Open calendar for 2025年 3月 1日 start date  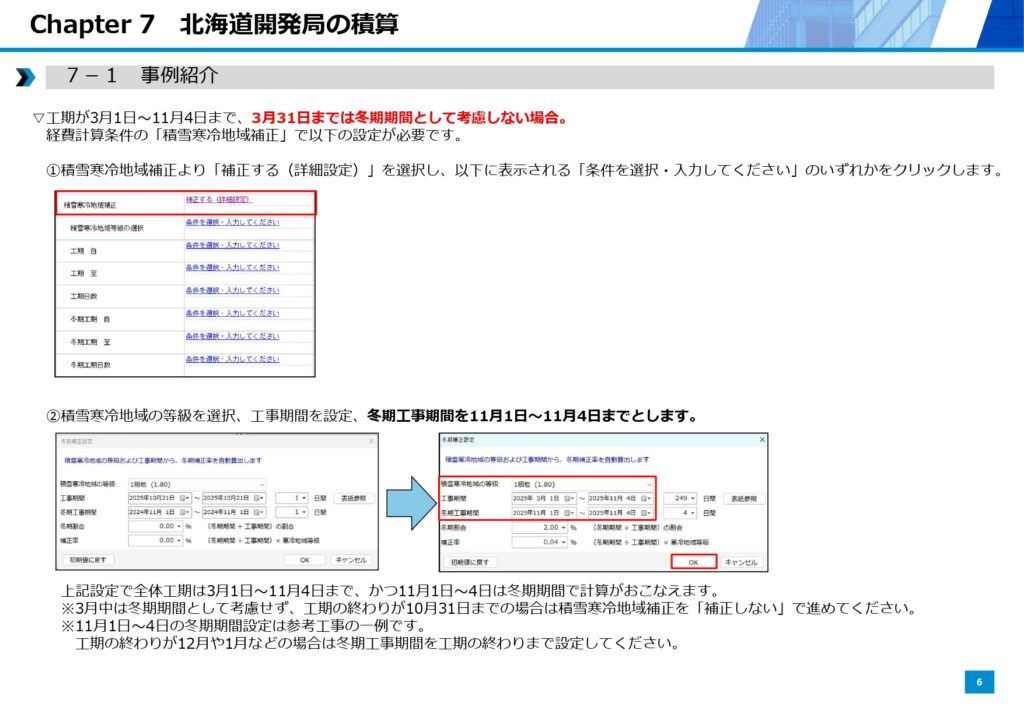(x=568, y=498)
